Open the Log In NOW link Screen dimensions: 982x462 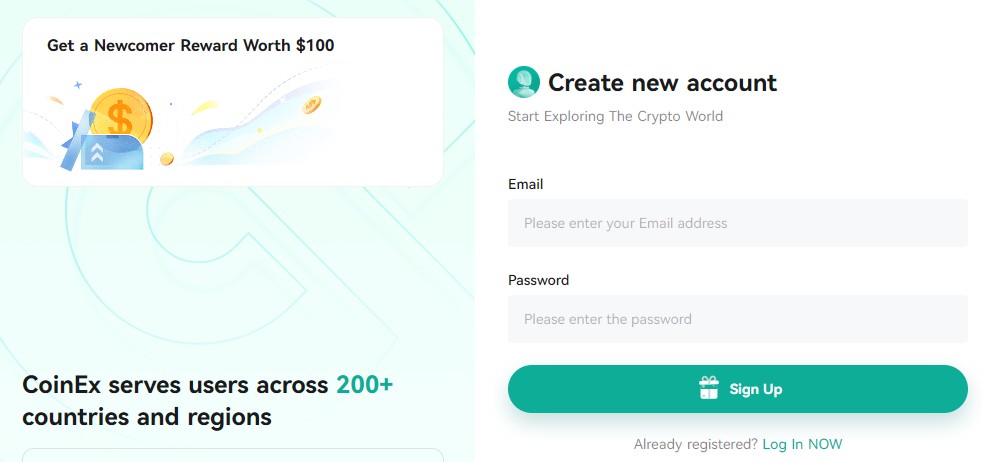802,444
